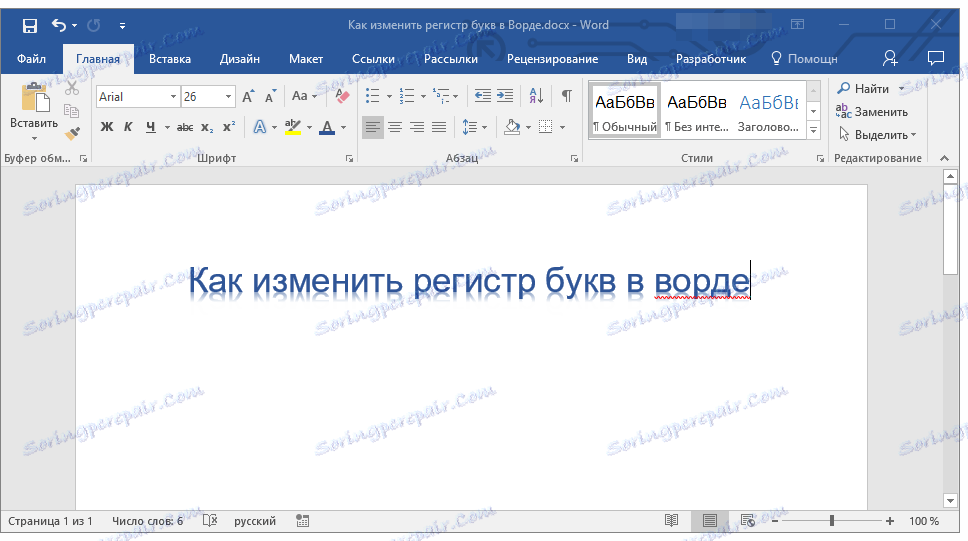Toggle left alignment button
Image resolution: width=968 pixels, height=541 pixels.
(372, 127)
